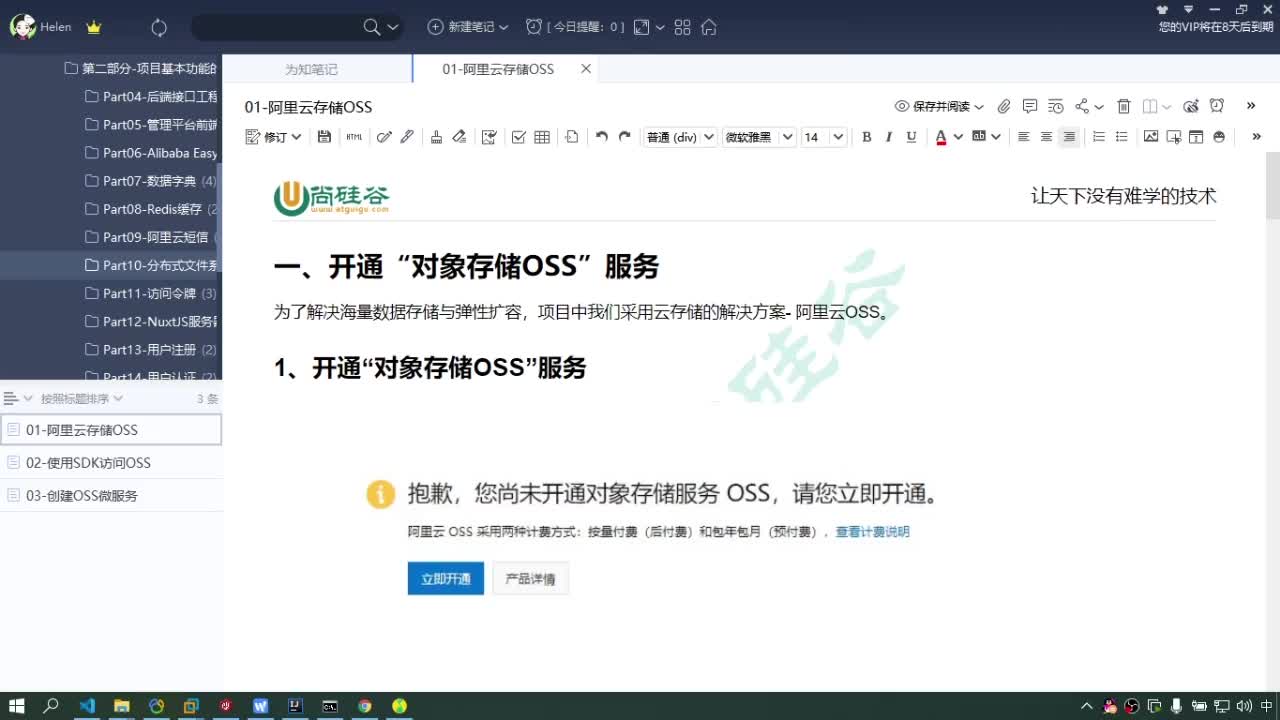
Task: Close the 01-阿里云存储OSS tab
Action: pos(586,69)
